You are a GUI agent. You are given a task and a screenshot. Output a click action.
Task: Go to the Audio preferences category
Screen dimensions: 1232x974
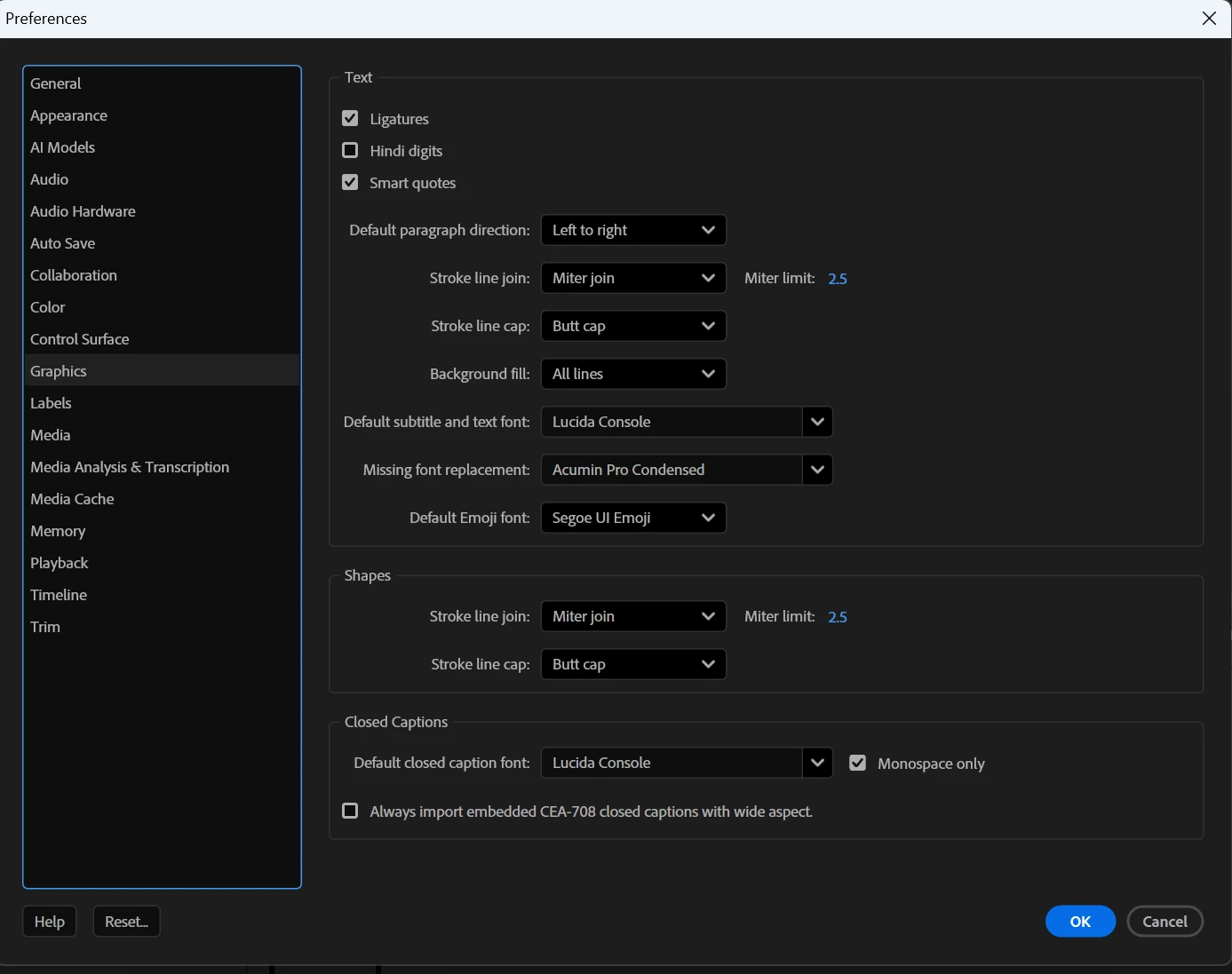click(162, 179)
